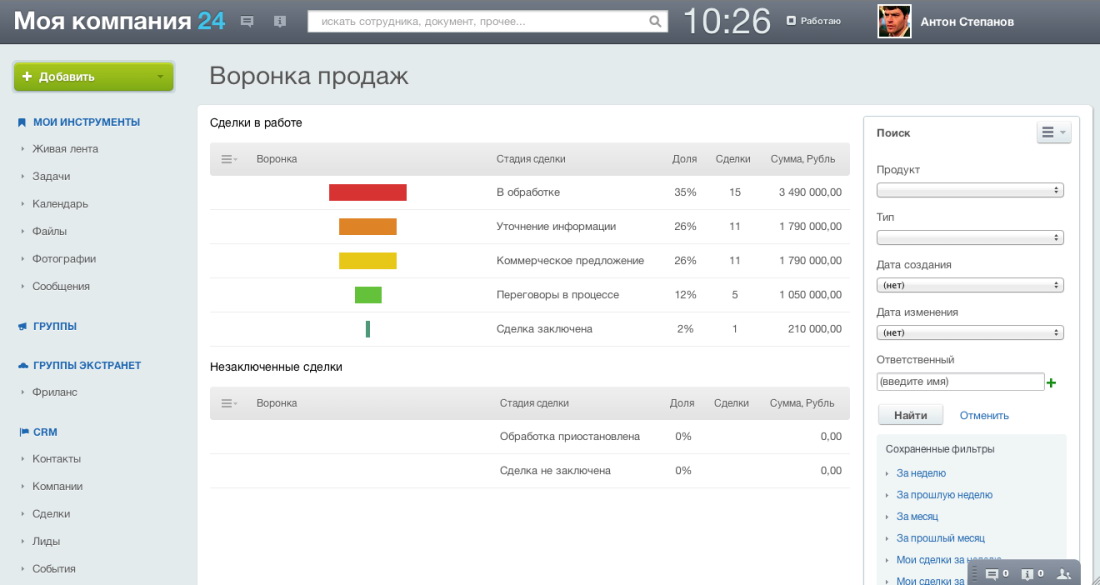Click the red В обработке funnel bar
The height and width of the screenshot is (585, 1100).
(x=367, y=192)
